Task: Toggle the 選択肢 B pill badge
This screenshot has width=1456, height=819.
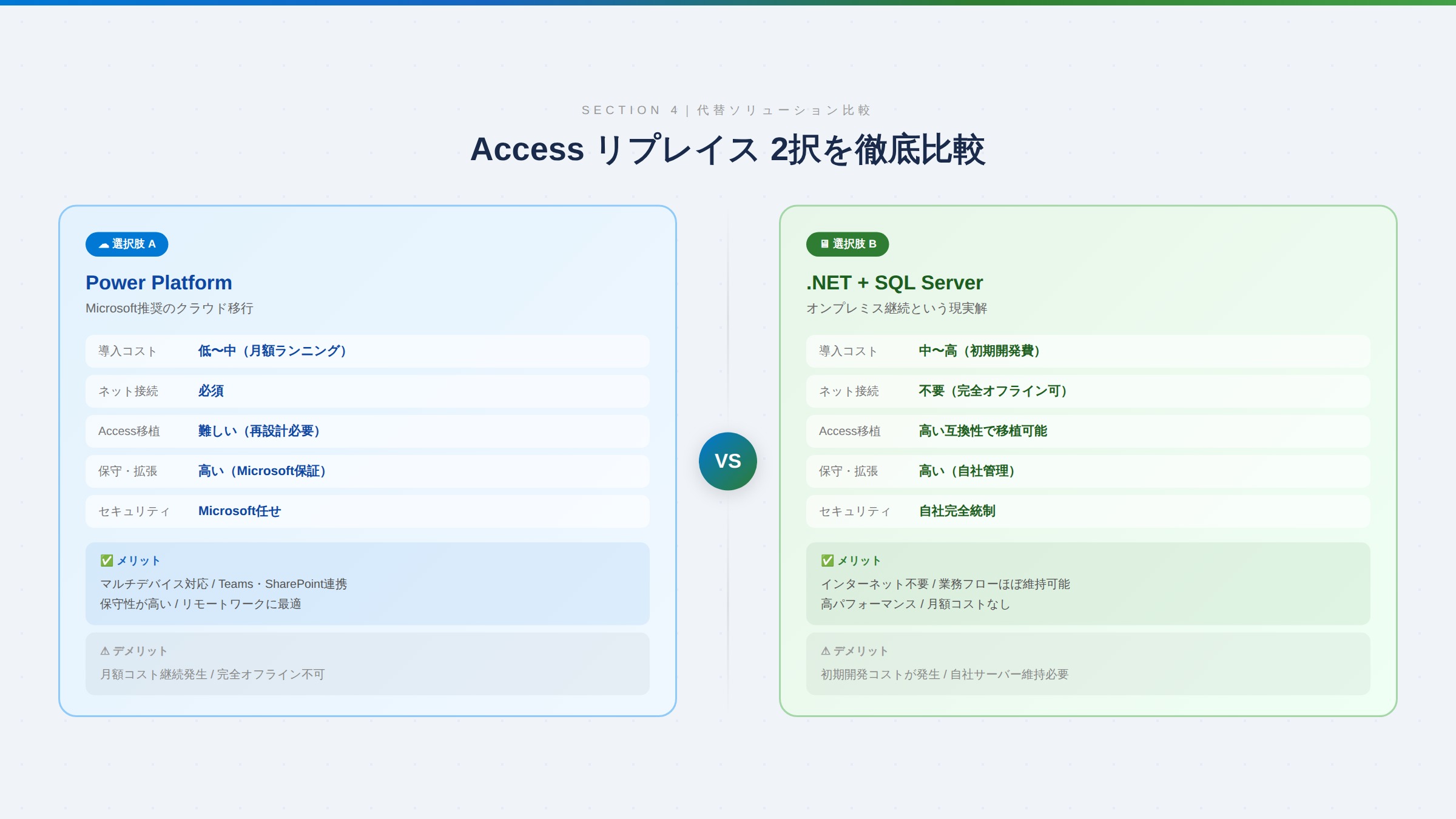Action: tap(847, 244)
